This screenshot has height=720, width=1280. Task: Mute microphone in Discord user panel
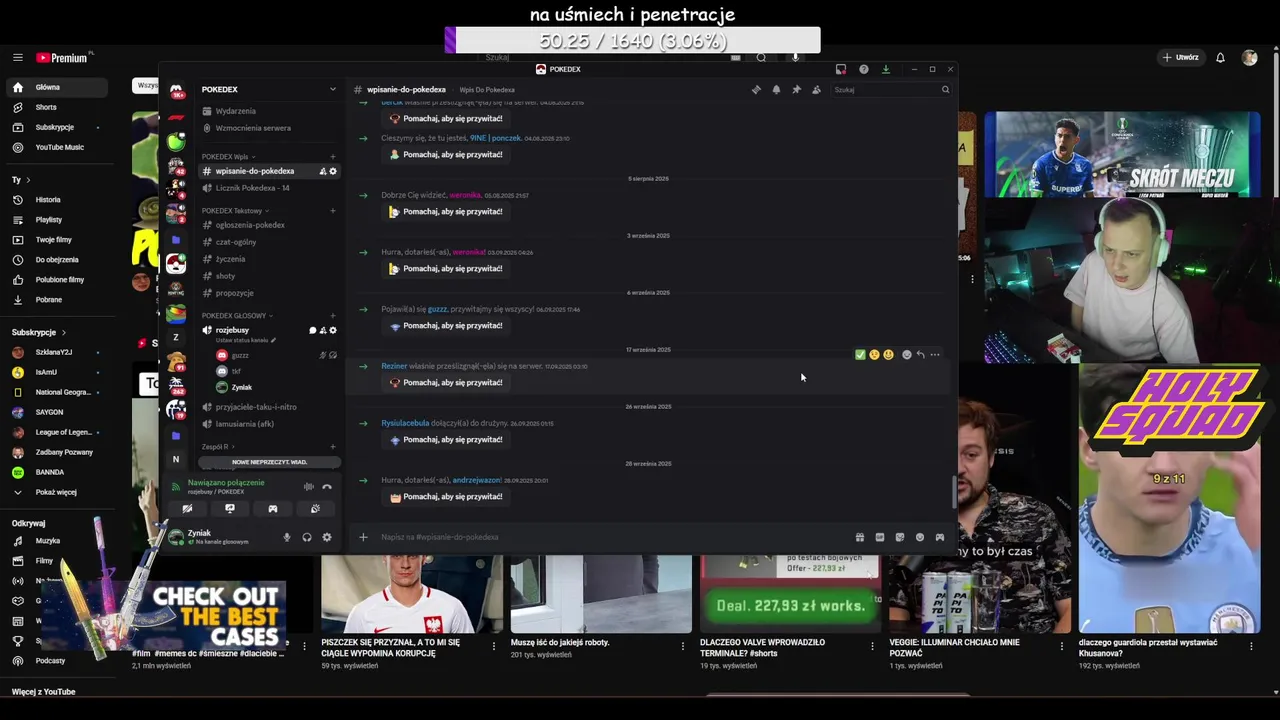click(287, 537)
